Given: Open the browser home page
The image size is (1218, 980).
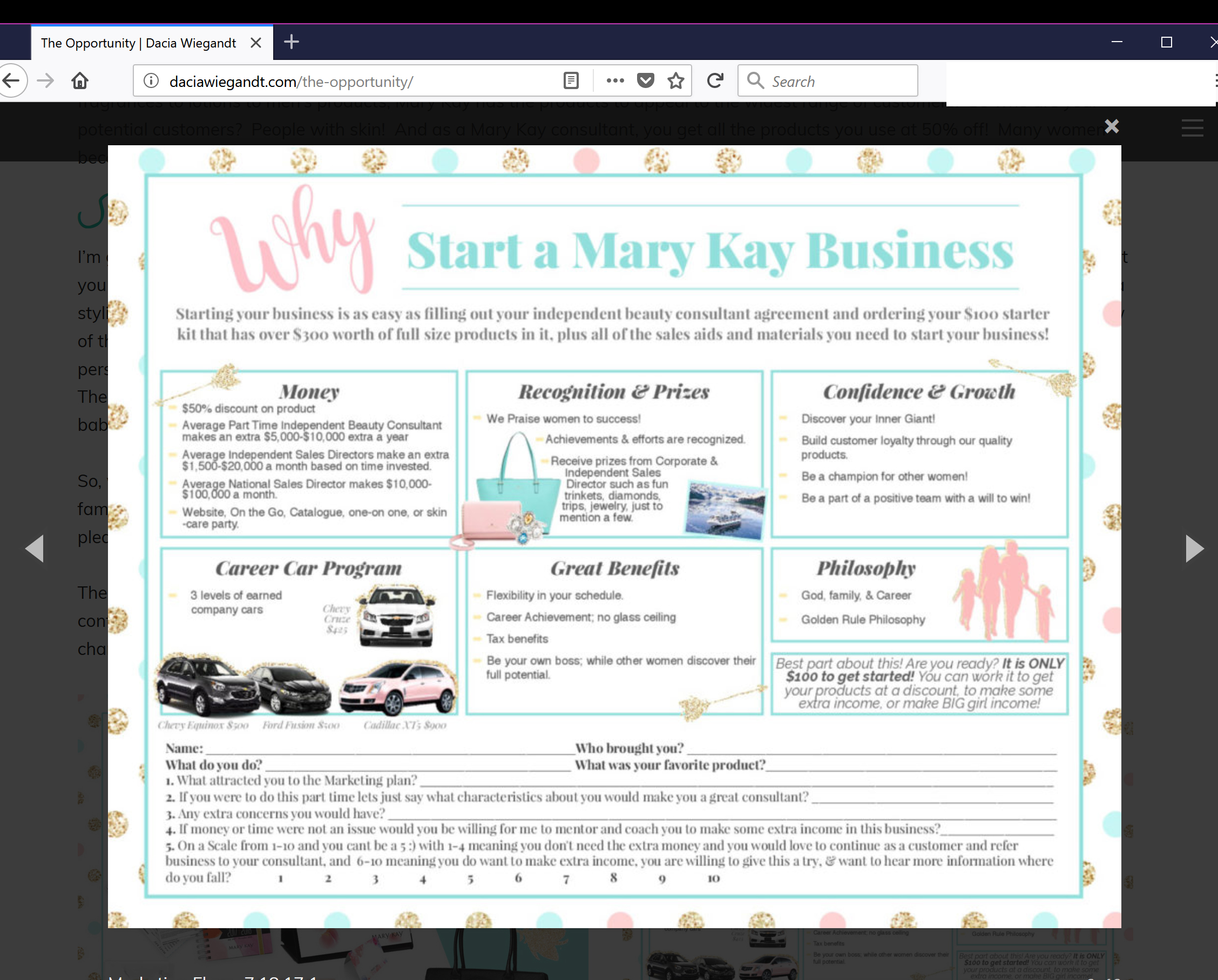Looking at the screenshot, I should pyautogui.click(x=80, y=81).
